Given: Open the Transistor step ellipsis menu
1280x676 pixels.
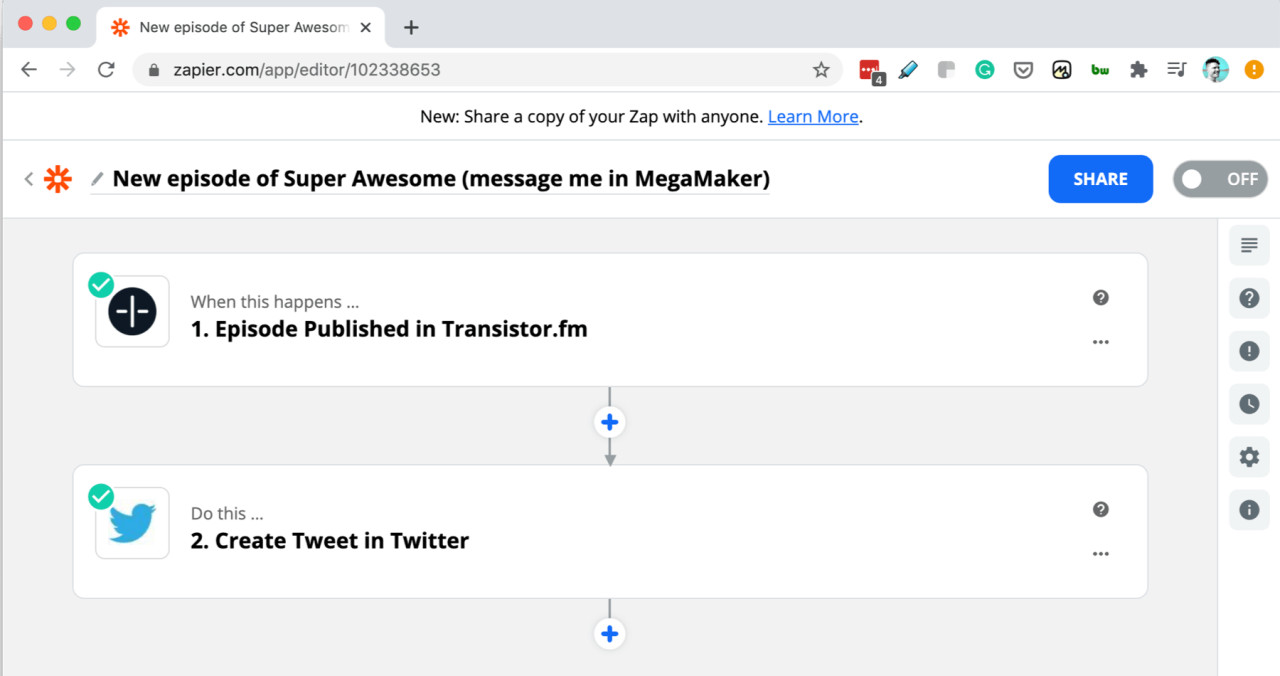Looking at the screenshot, I should click(1100, 341).
